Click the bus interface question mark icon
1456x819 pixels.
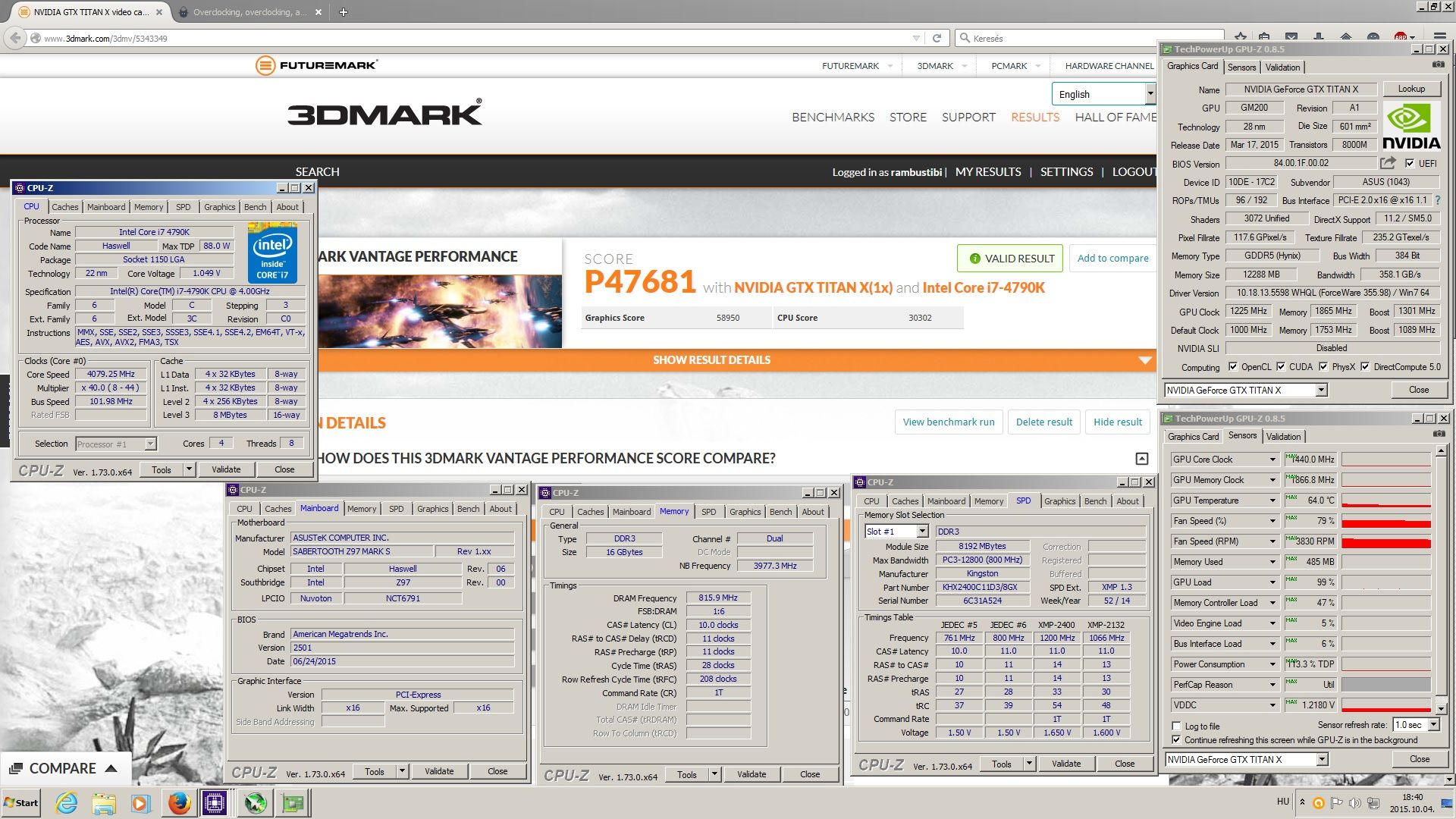point(1438,200)
